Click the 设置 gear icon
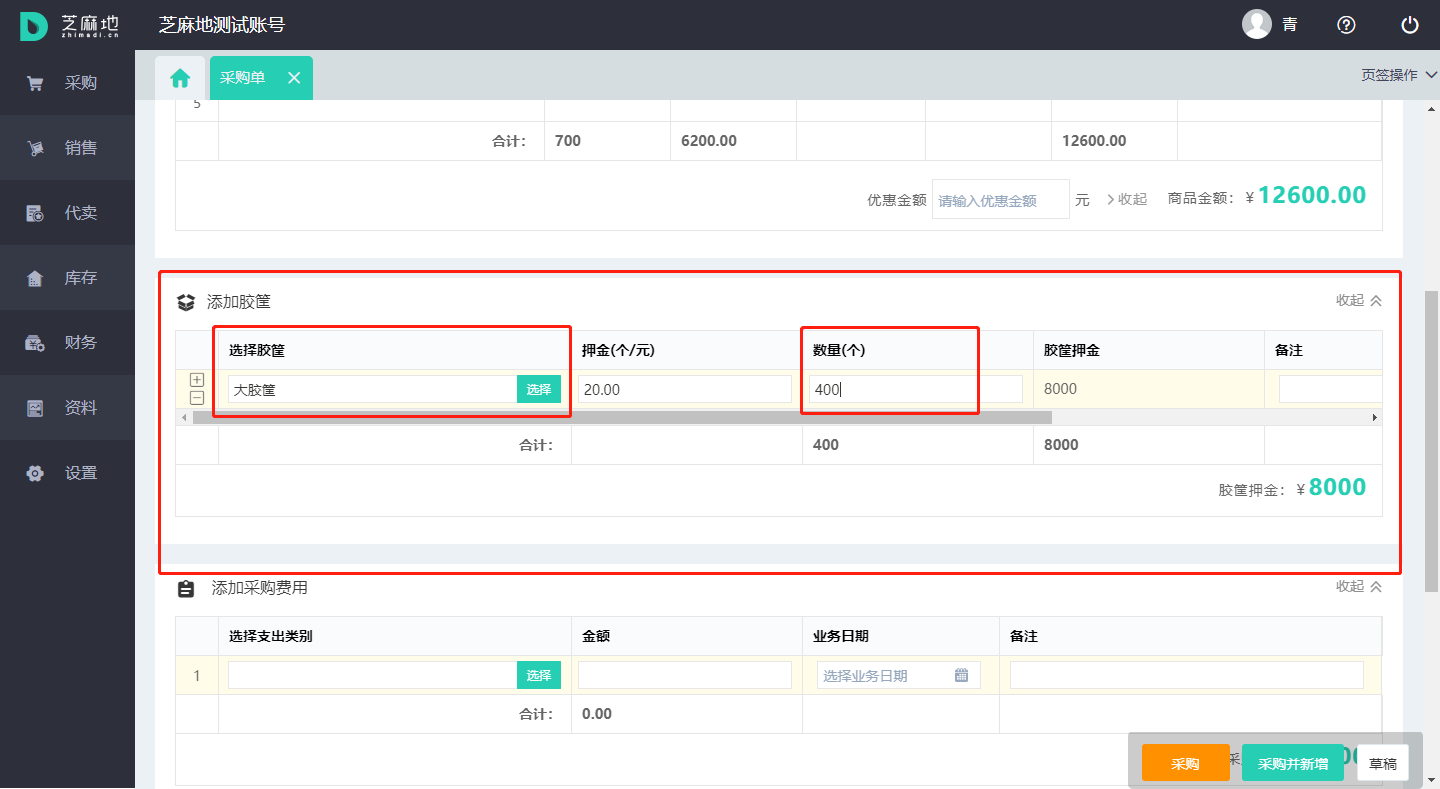1440x789 pixels. pyautogui.click(x=35, y=473)
